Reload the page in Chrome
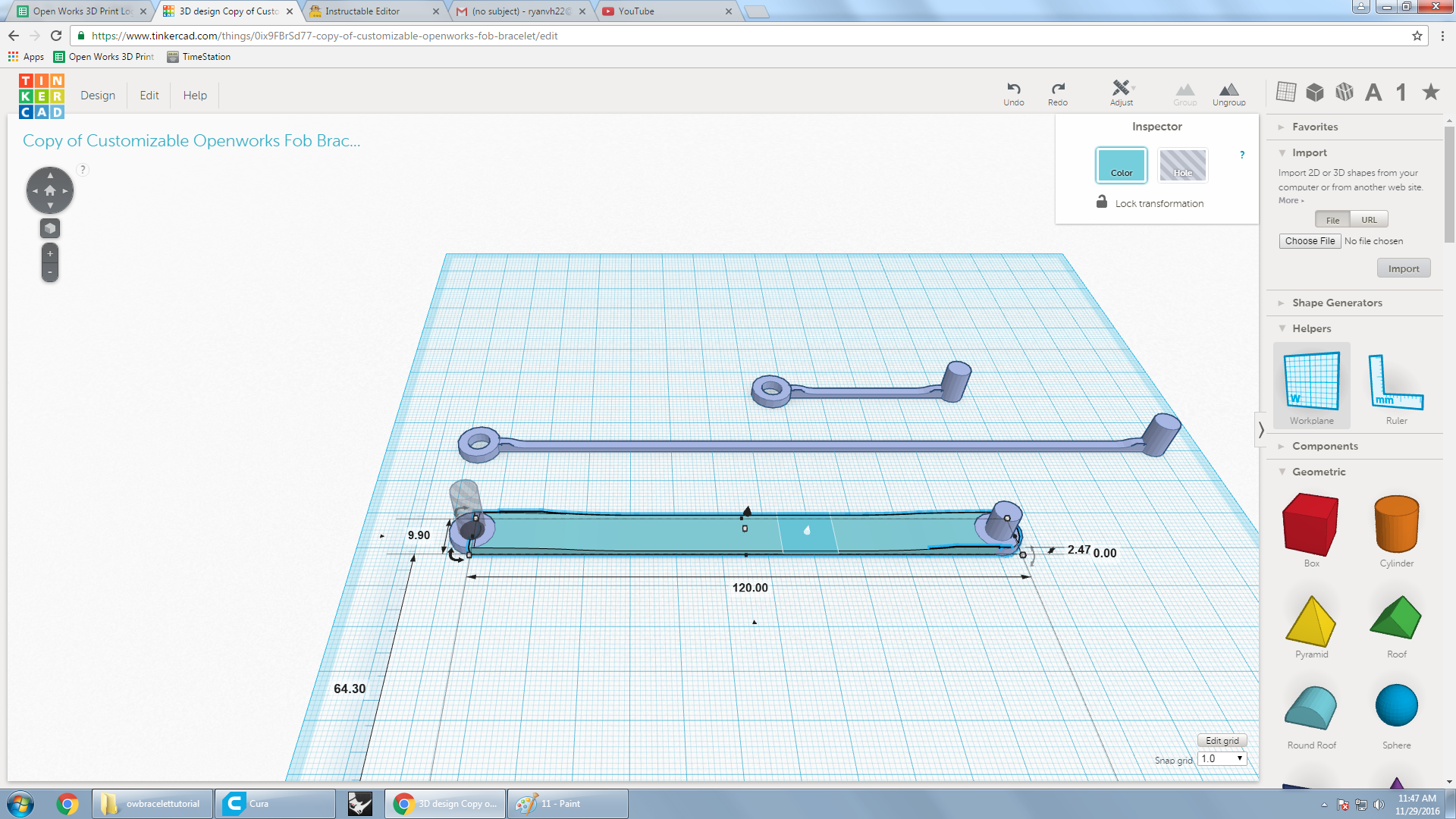1456x819 pixels. (55, 36)
